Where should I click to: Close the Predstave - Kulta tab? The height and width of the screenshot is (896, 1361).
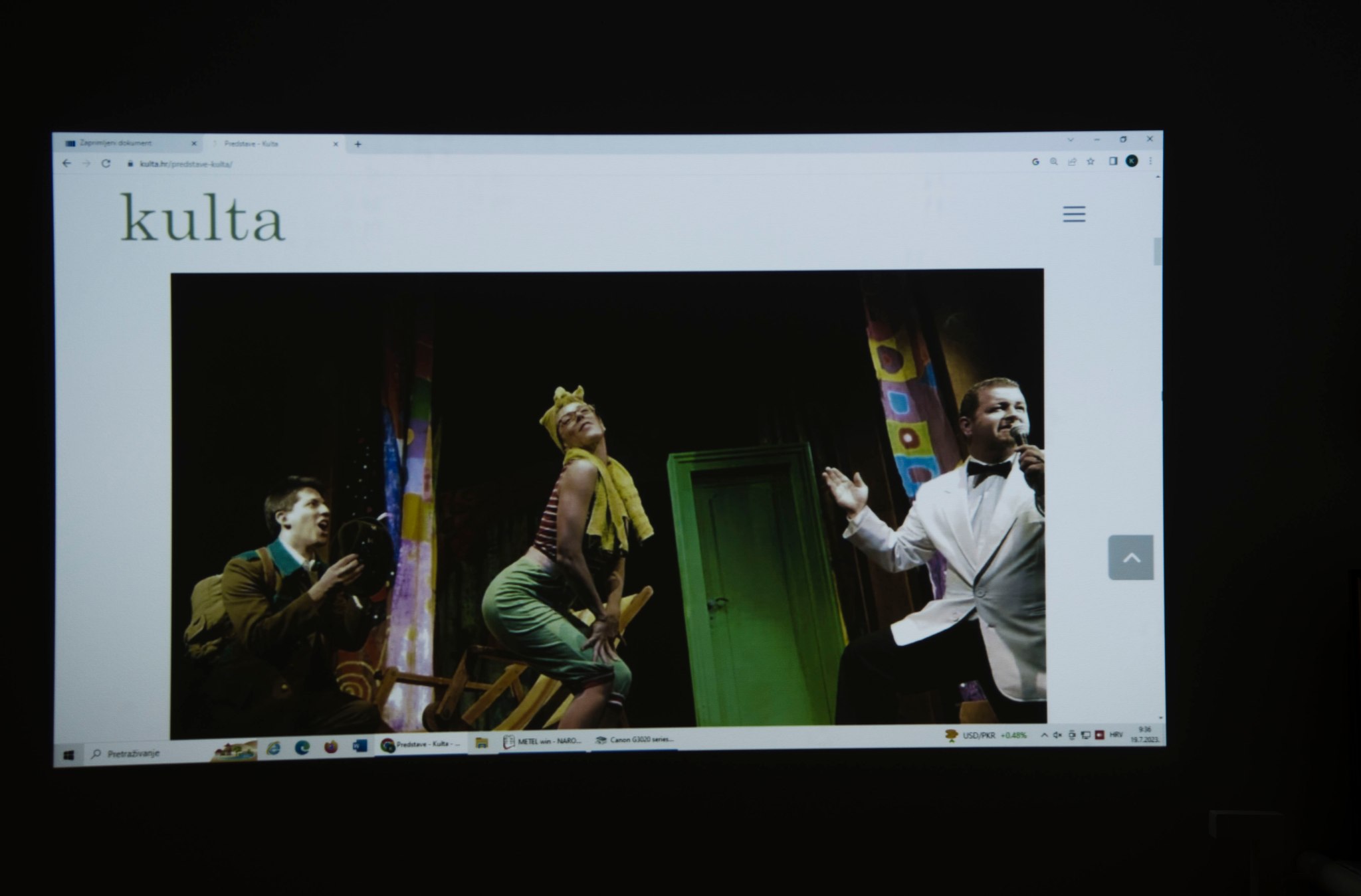336,143
